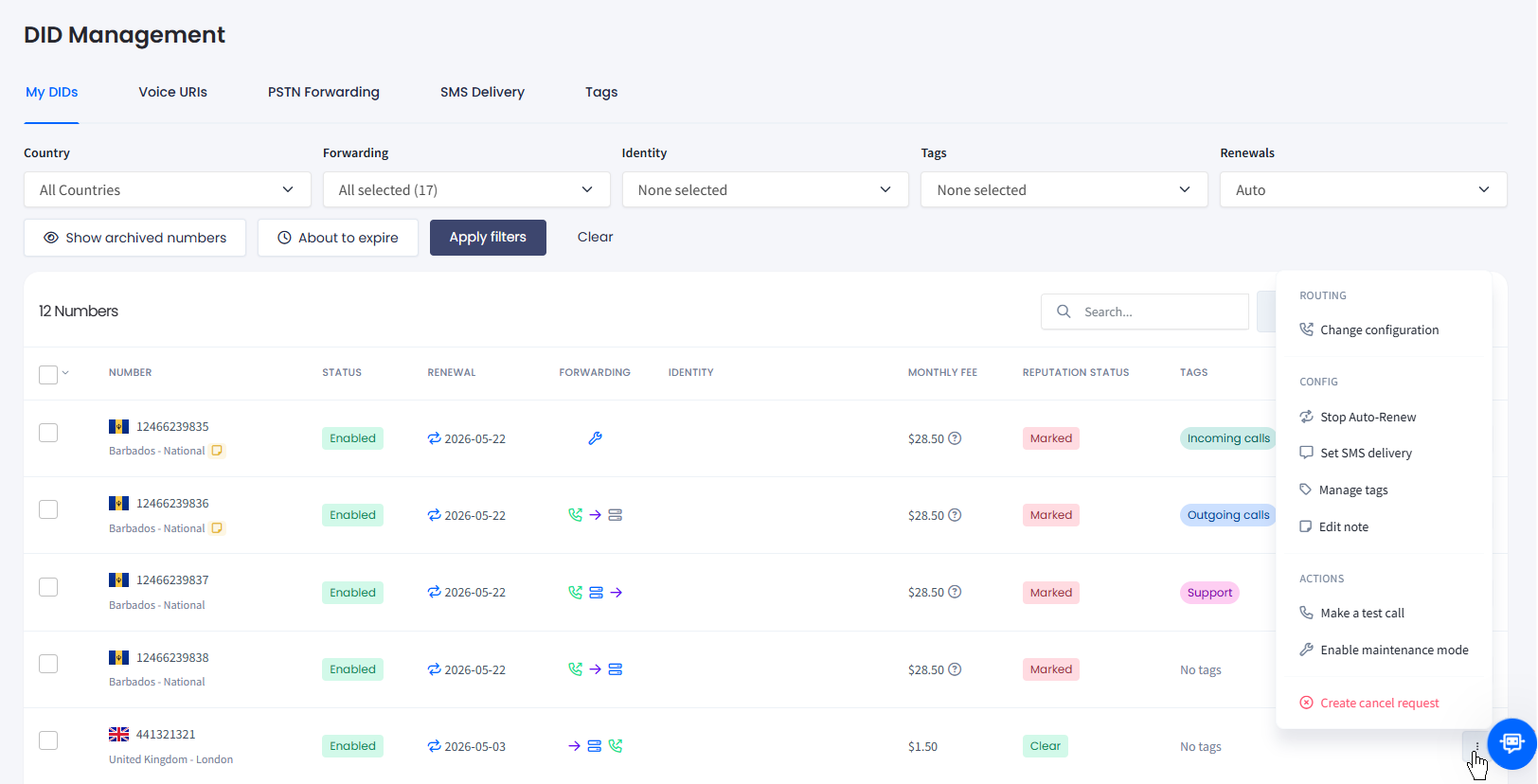Click auto-renew icon in 441321321 row
Screen dimensions: 1538x784
coord(434,746)
